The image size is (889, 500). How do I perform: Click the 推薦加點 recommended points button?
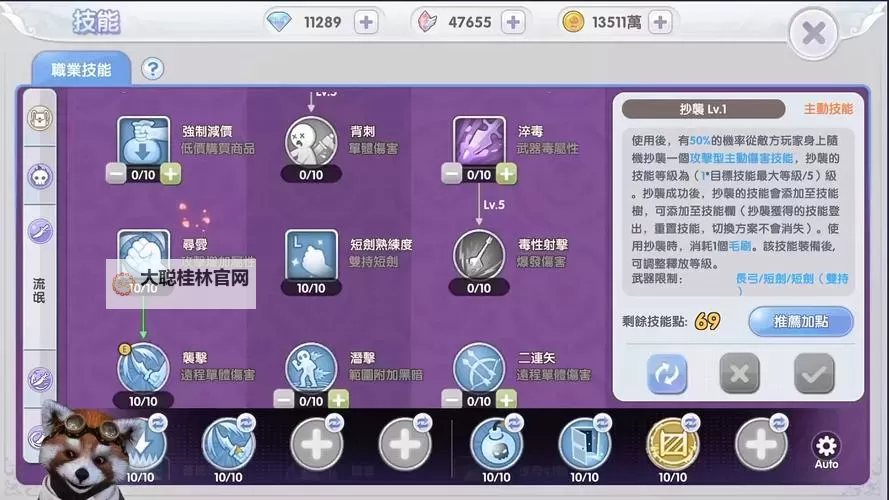(x=801, y=322)
